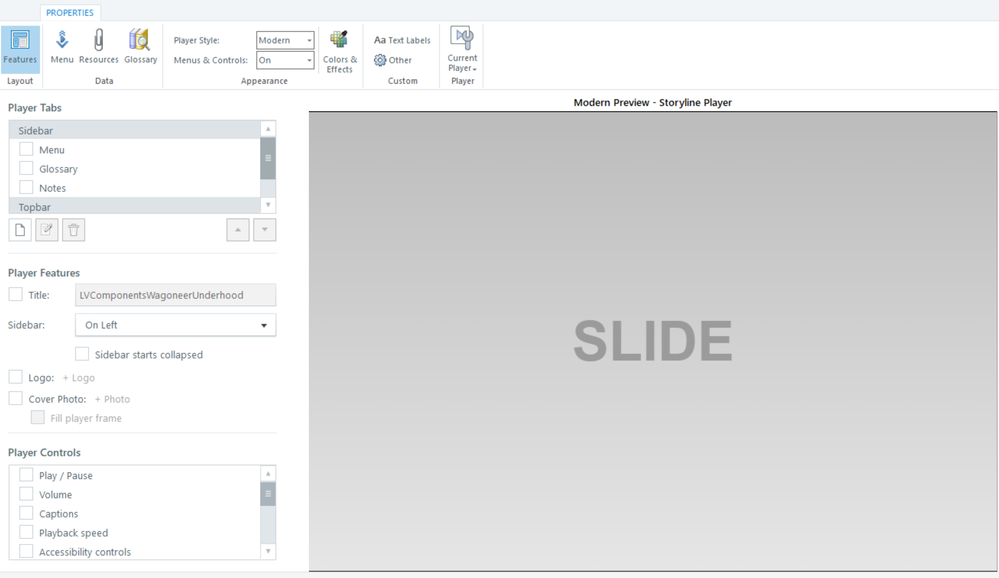Screen dimensions: 999x578
Task: Add a new player tab
Action: tap(20, 230)
